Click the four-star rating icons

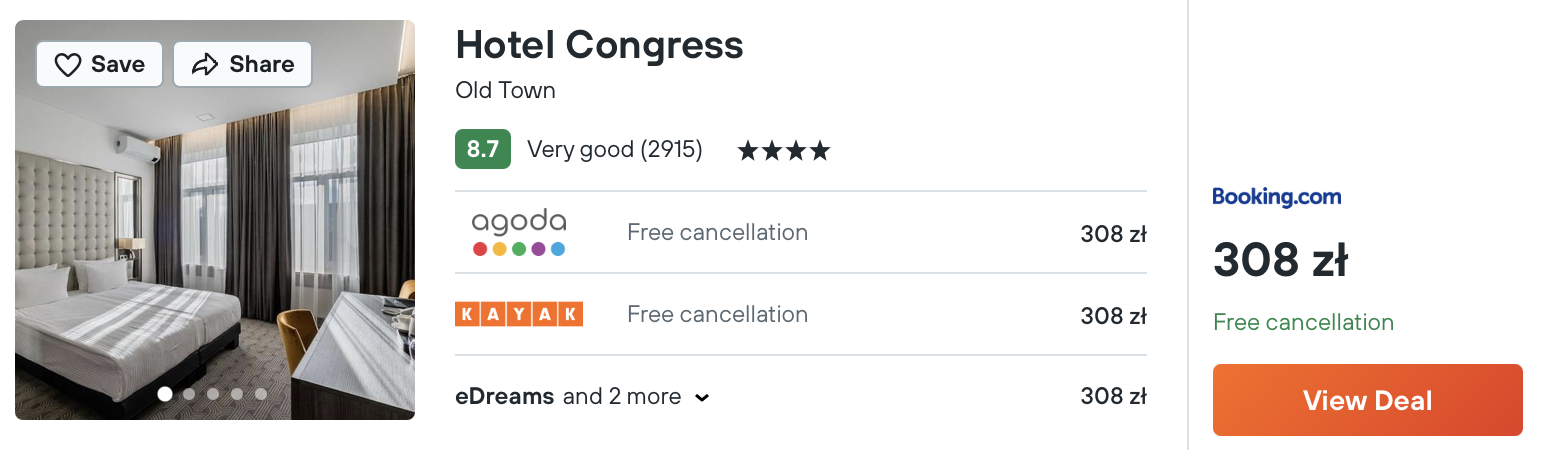(784, 151)
